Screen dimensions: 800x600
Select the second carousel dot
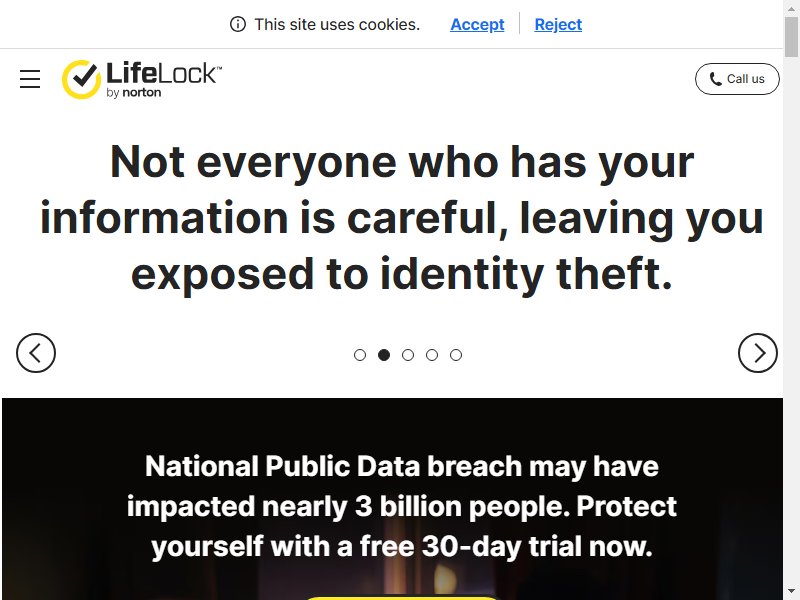pos(384,355)
